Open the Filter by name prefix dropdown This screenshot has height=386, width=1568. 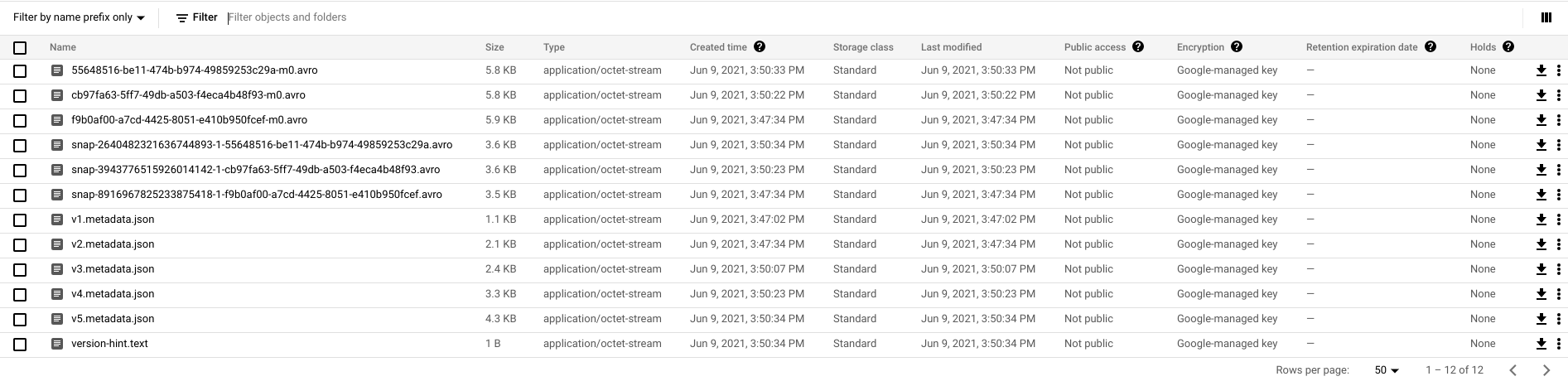pos(79,17)
